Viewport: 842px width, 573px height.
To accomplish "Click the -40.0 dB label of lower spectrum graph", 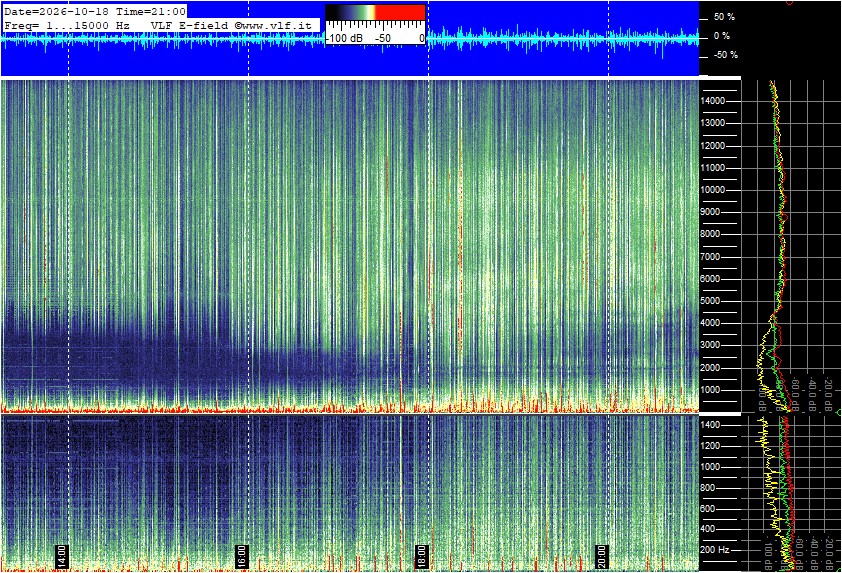I will click(813, 553).
